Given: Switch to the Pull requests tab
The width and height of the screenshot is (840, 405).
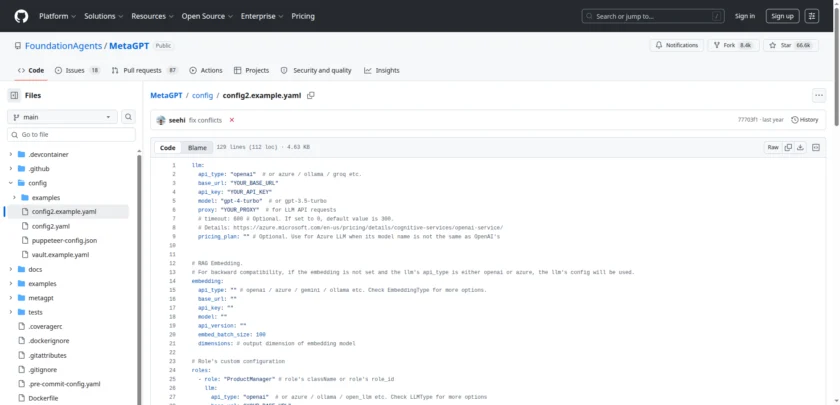Looking at the screenshot, I should tap(145, 70).
